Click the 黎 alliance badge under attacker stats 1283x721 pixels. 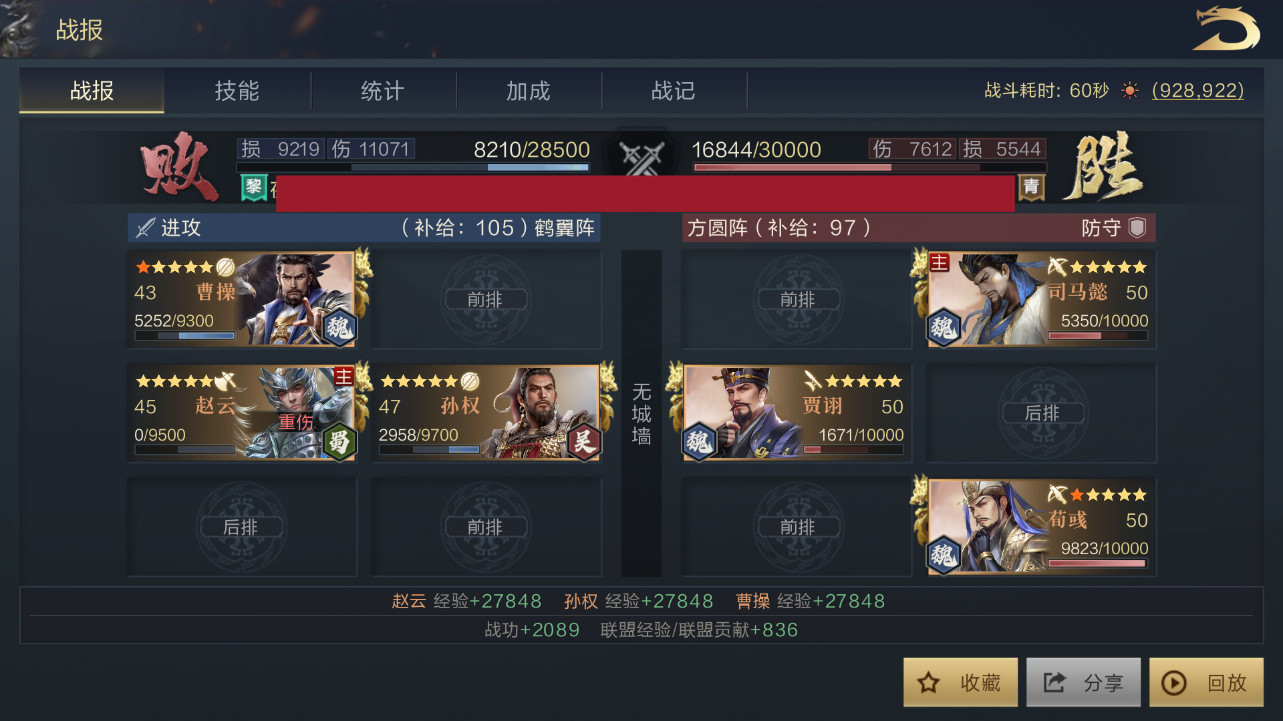click(252, 187)
